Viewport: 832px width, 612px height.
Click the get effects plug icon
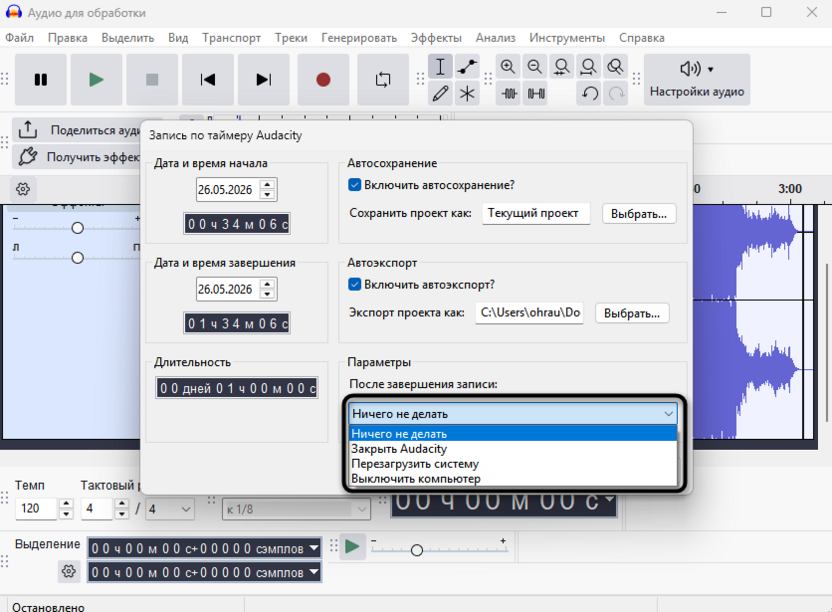(28, 157)
